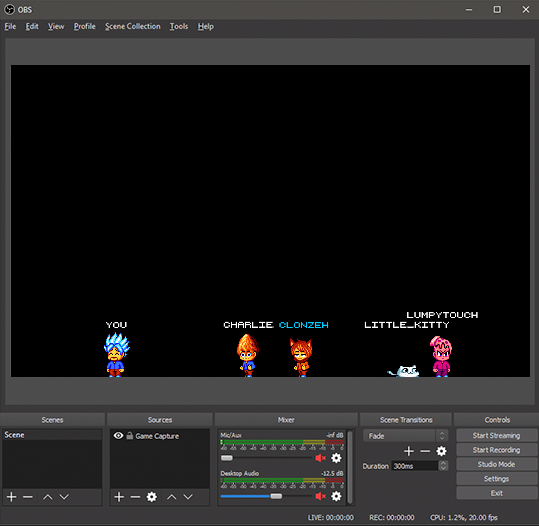The width and height of the screenshot is (539, 526).
Task: Toggle mute on Mic/Aux channel
Action: coord(320,458)
